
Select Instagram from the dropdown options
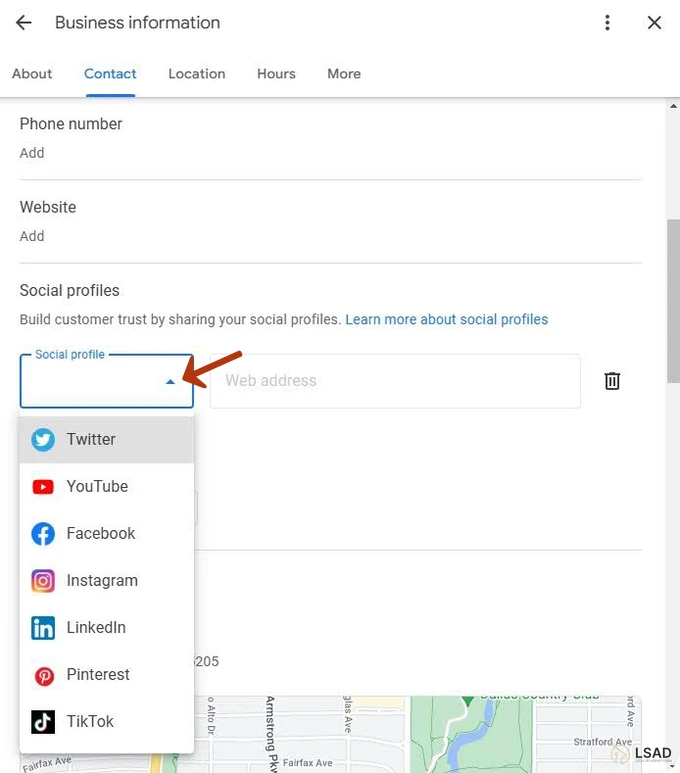(x=107, y=581)
